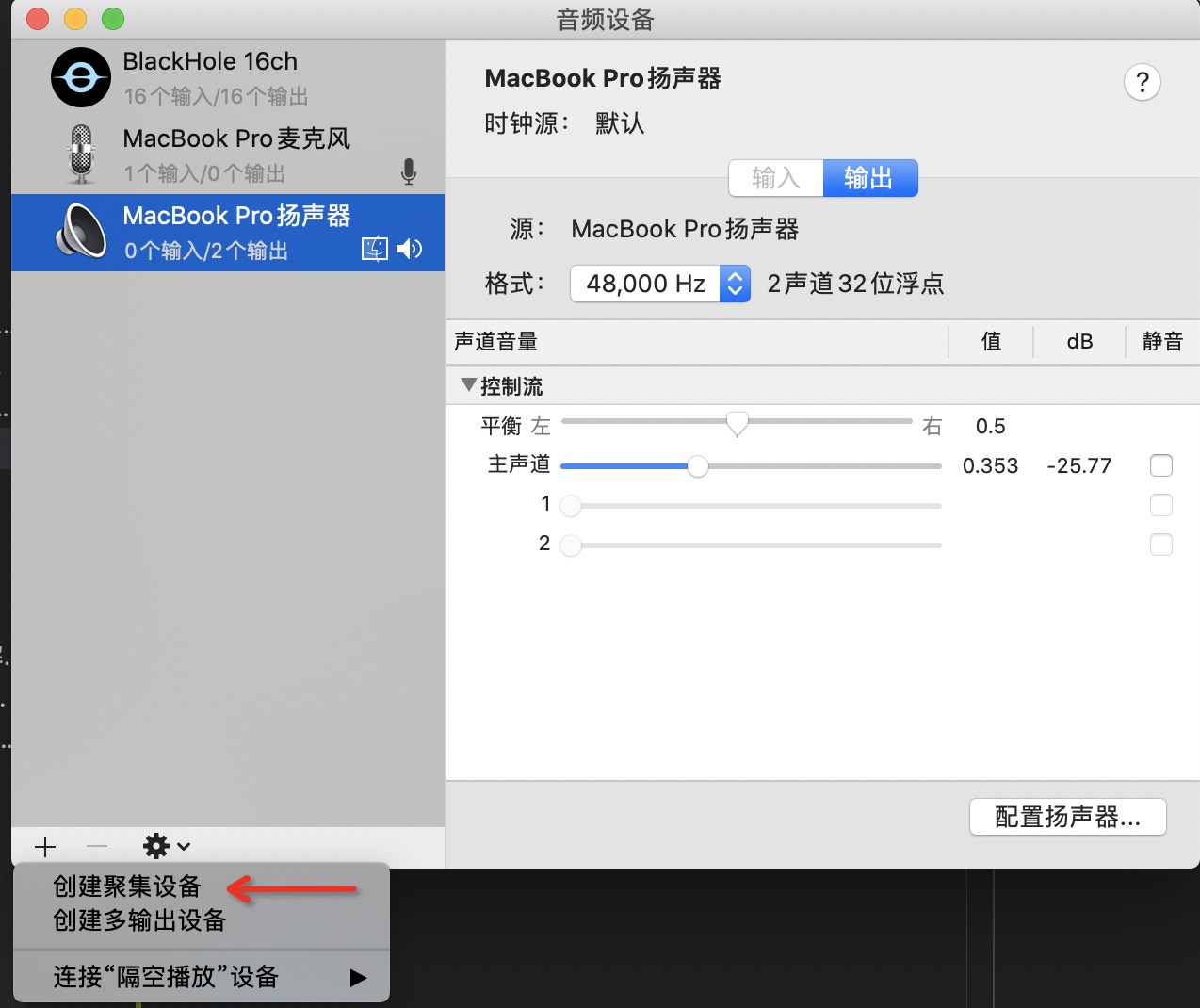The width and height of the screenshot is (1200, 1008).
Task: Click the MacBook Pro扬声器 speaker device icon
Action: tap(81, 231)
